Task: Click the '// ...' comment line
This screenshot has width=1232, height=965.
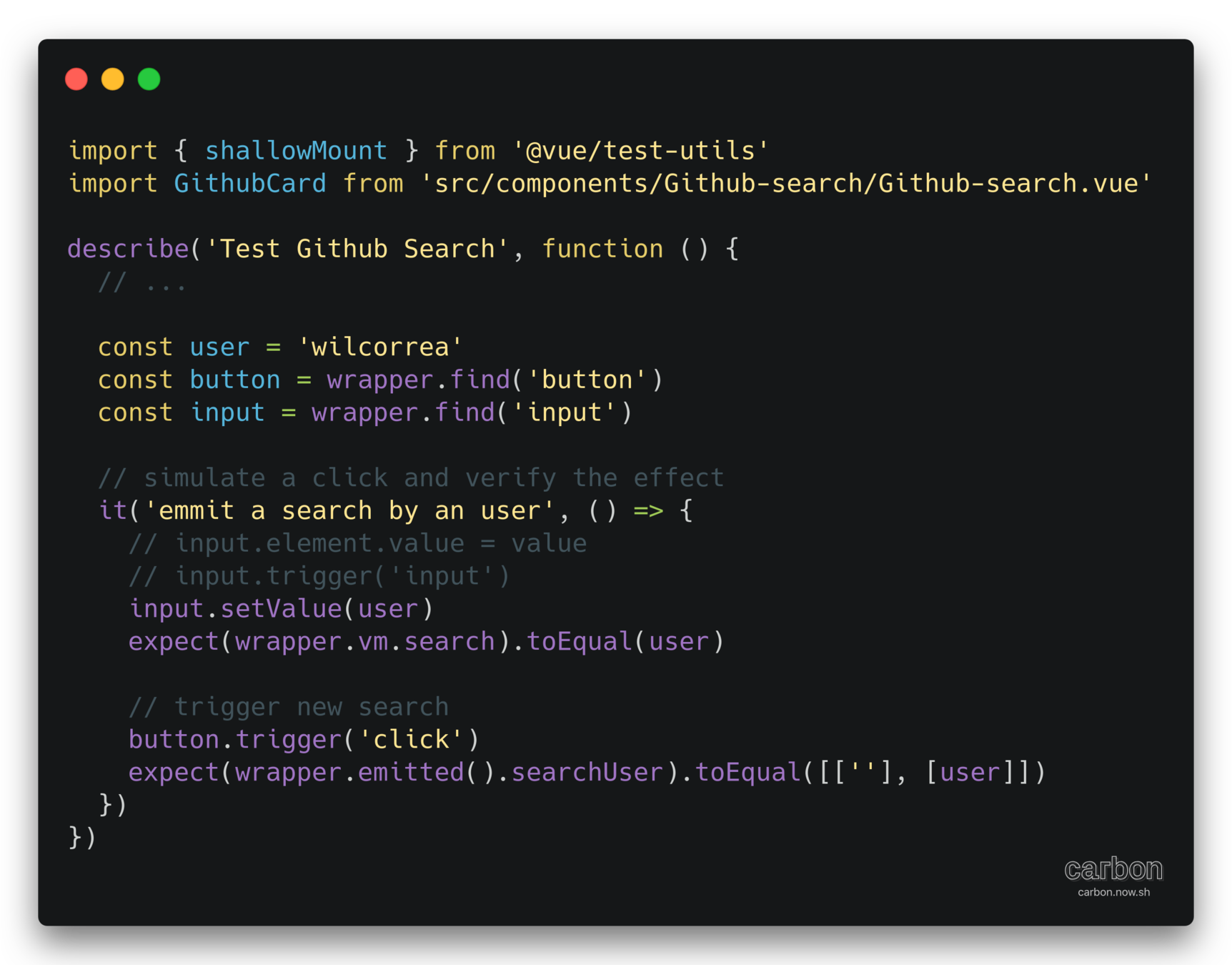Action: click(x=143, y=282)
